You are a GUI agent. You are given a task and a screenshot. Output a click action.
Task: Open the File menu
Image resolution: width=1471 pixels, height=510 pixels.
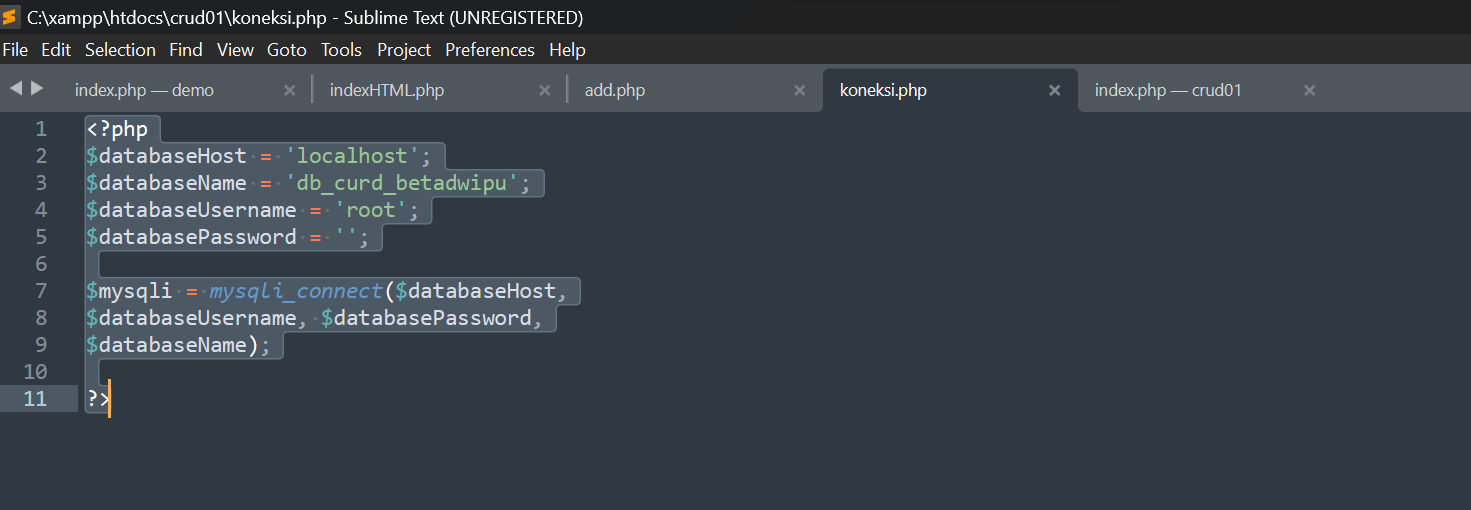[15, 49]
